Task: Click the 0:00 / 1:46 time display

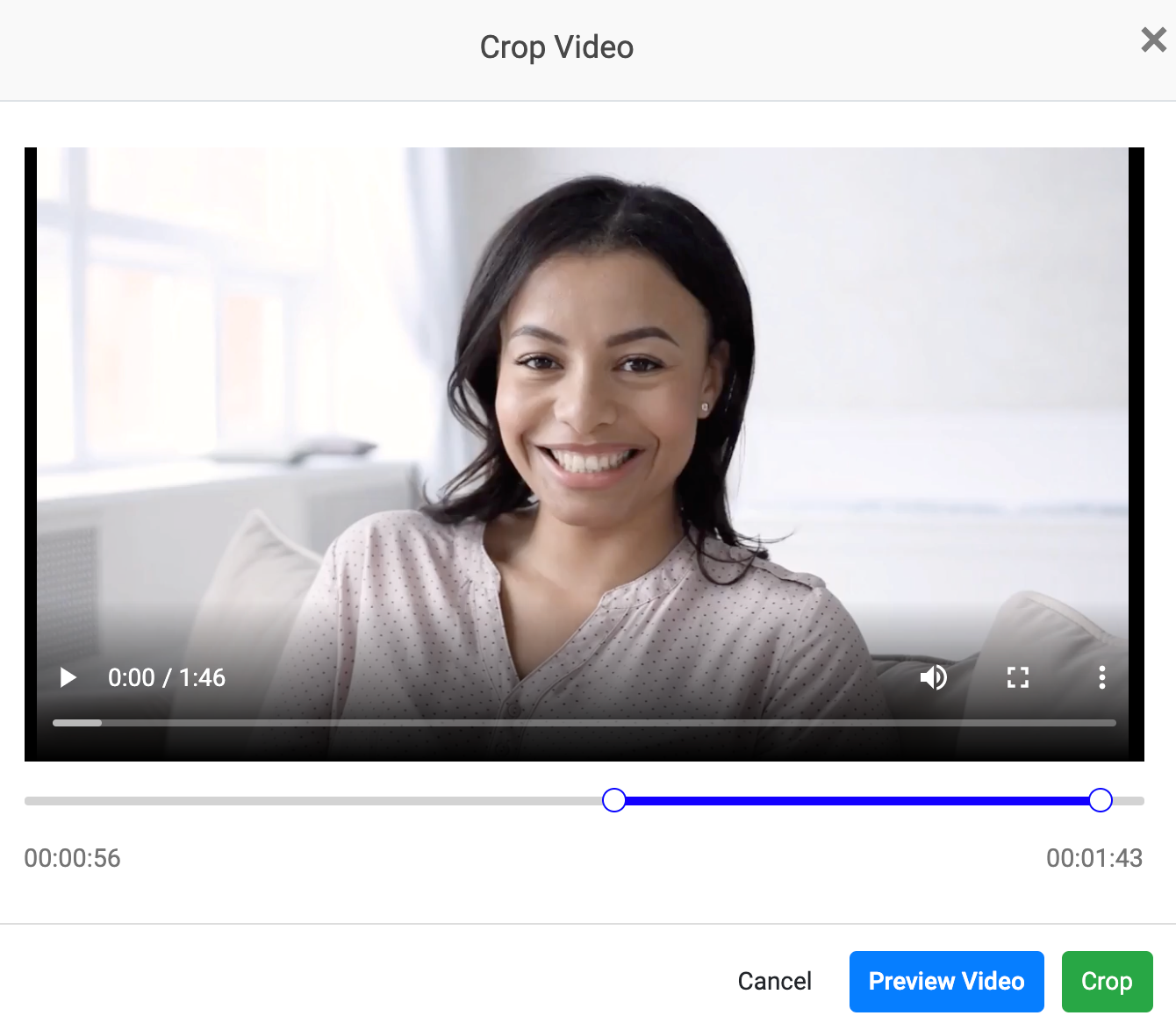Action: click(x=167, y=677)
